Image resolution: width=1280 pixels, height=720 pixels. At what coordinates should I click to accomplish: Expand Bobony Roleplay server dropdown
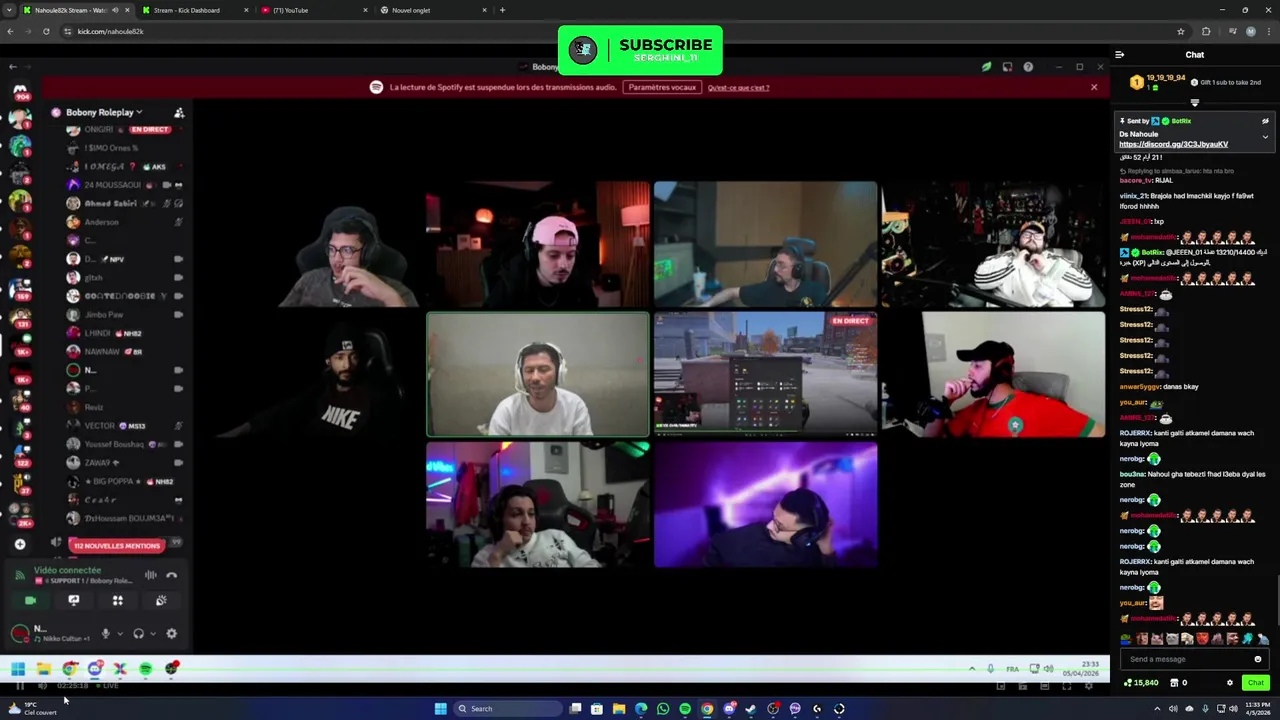coord(104,112)
